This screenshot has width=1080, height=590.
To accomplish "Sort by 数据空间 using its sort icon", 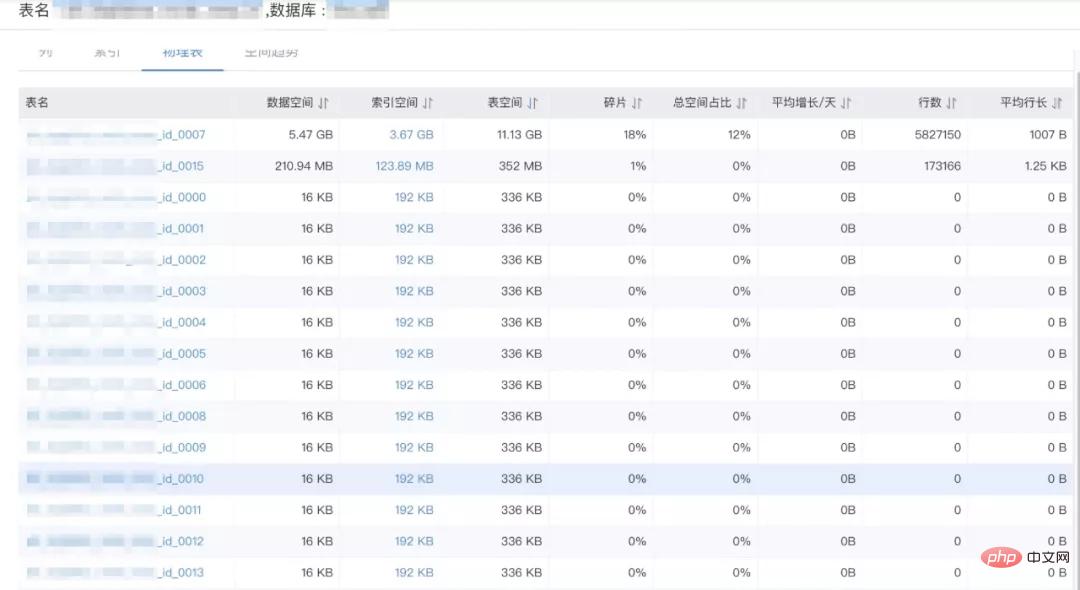I will (324, 103).
